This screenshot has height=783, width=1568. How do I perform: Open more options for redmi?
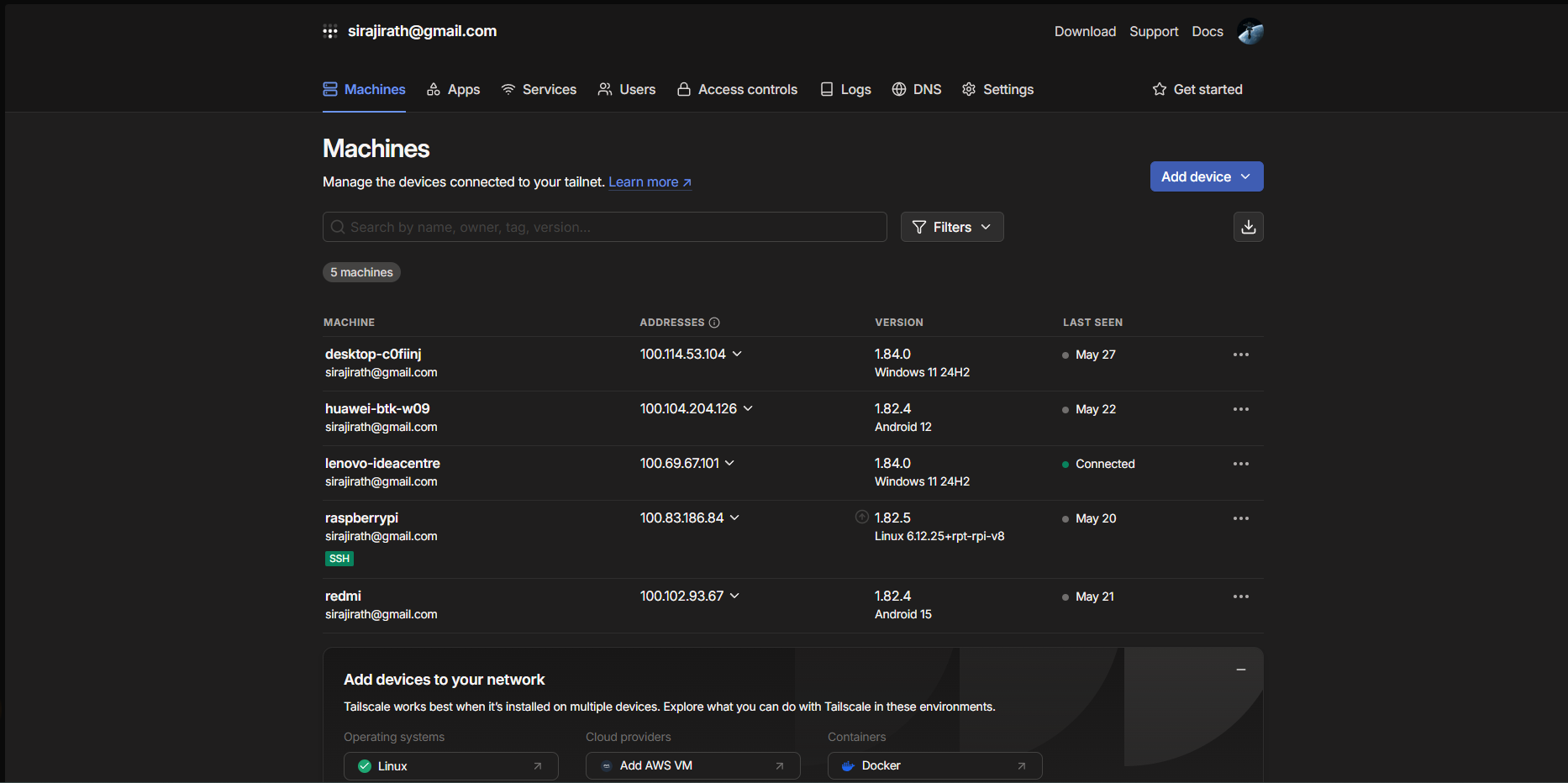(1241, 596)
